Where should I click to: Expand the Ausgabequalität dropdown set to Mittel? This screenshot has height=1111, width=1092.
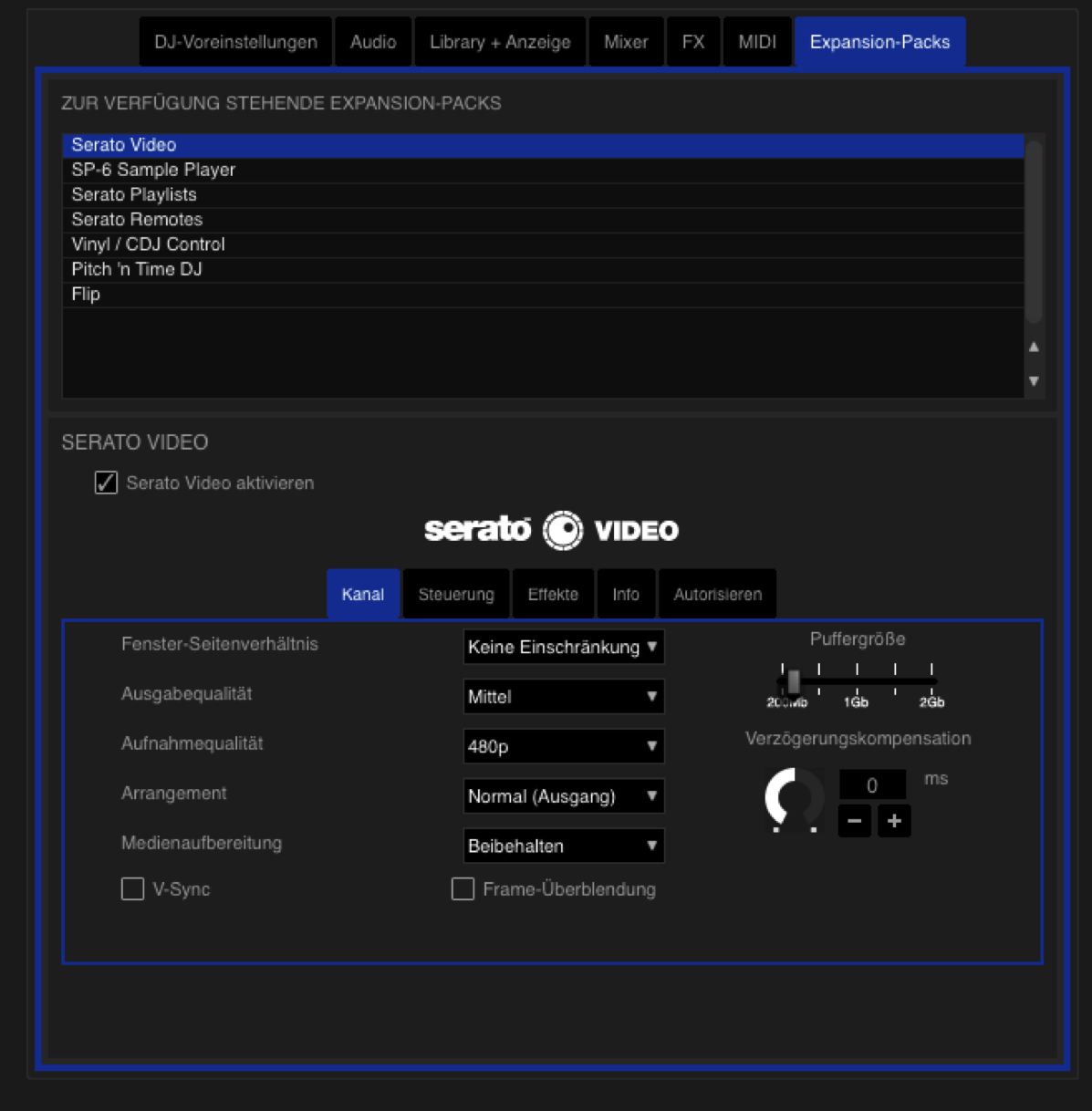(563, 697)
